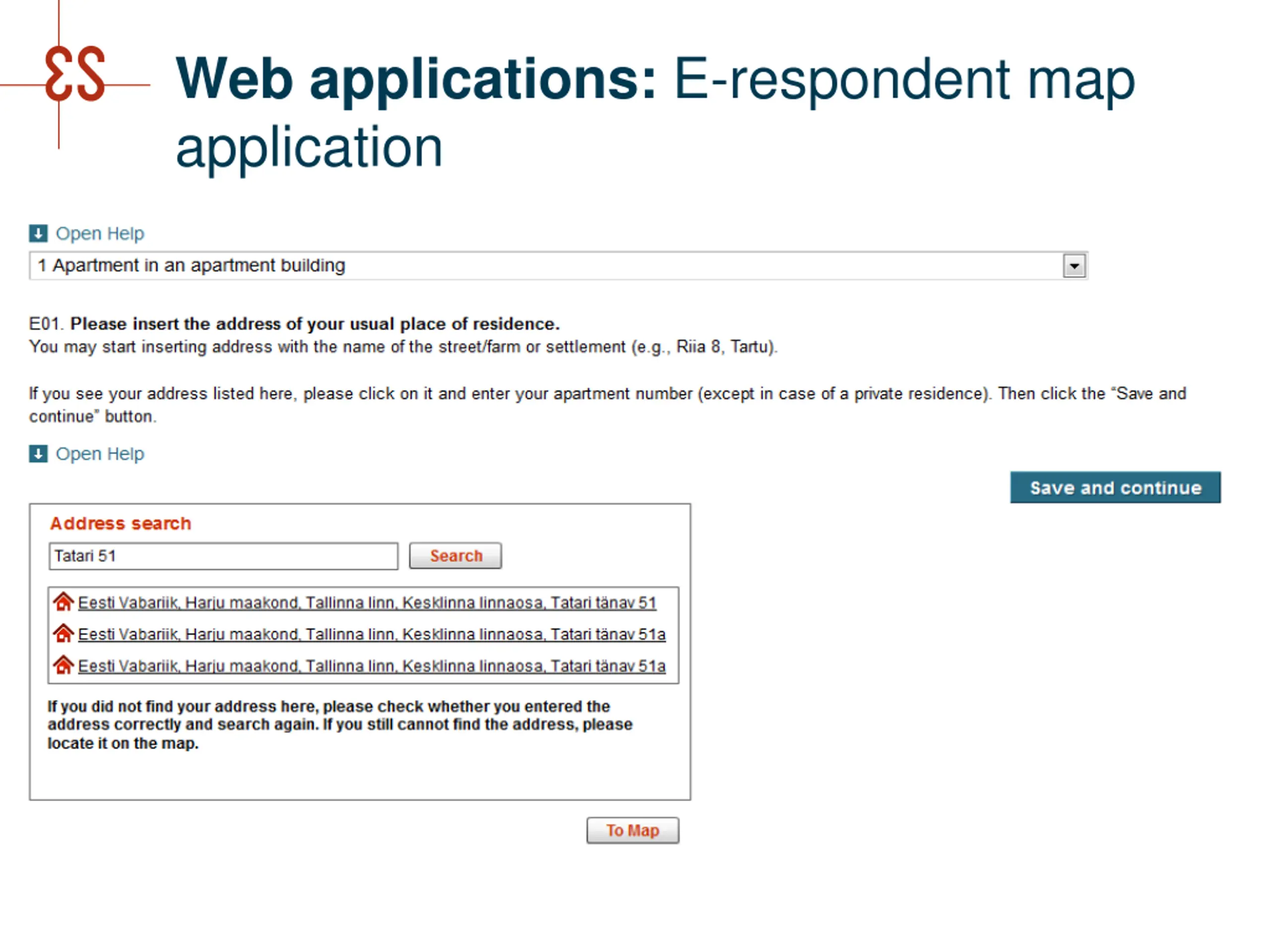The height and width of the screenshot is (952, 1270).
Task: Click house icon of first Tatari tänav 51a
Action: 63,634
